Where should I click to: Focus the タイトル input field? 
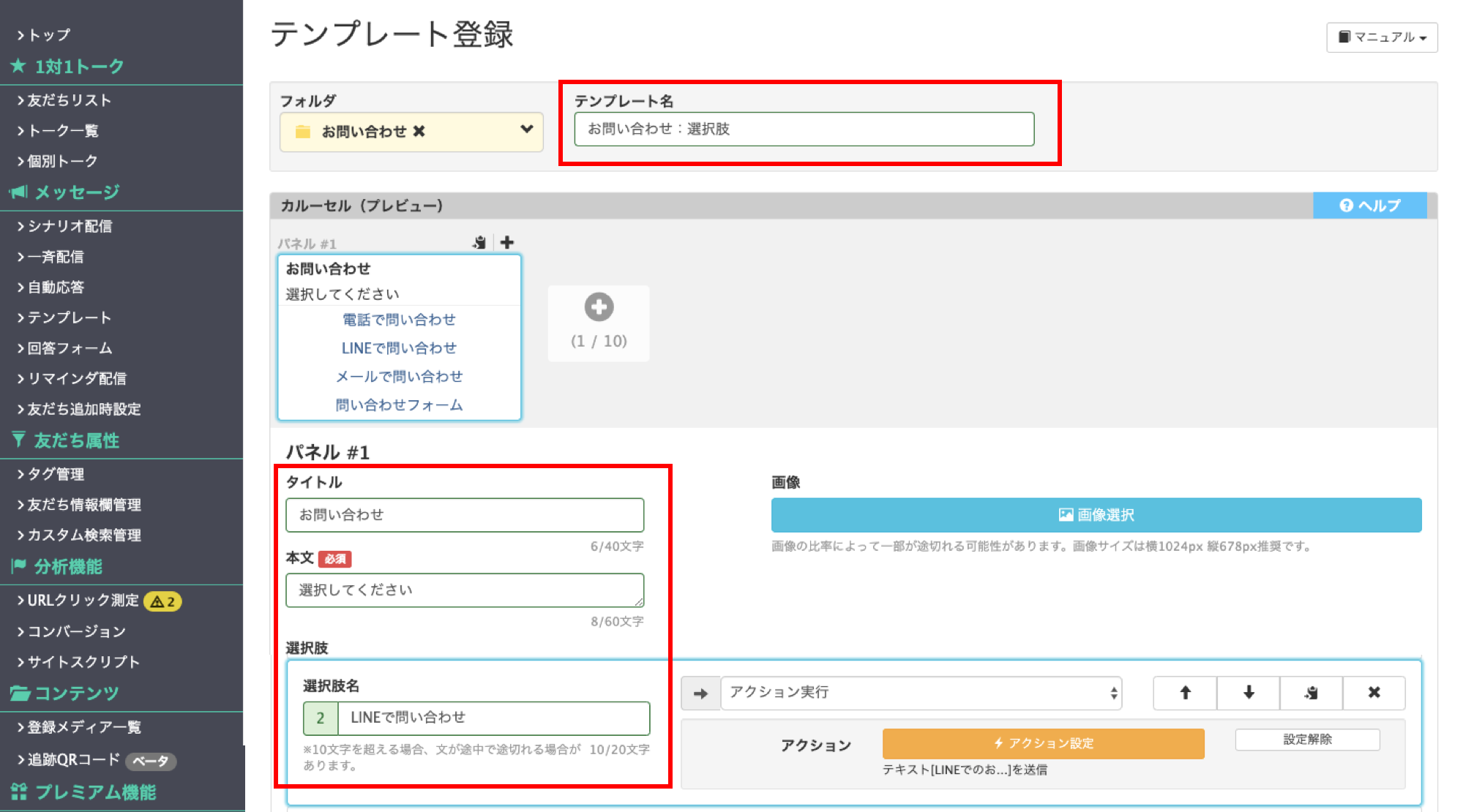pos(465,515)
